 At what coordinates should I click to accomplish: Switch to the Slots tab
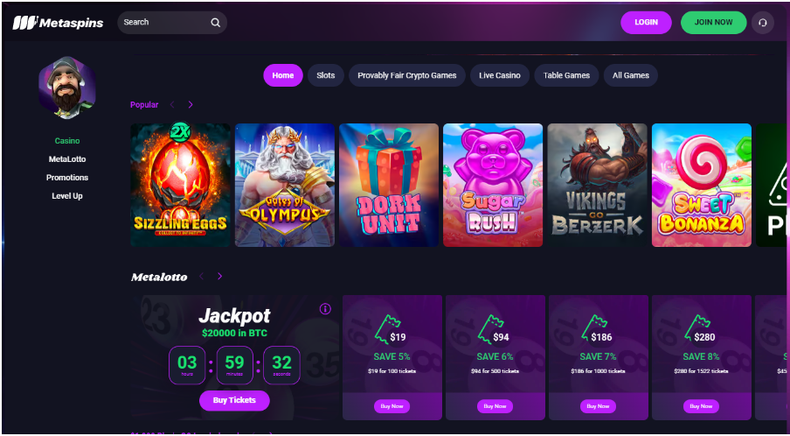[x=325, y=76]
